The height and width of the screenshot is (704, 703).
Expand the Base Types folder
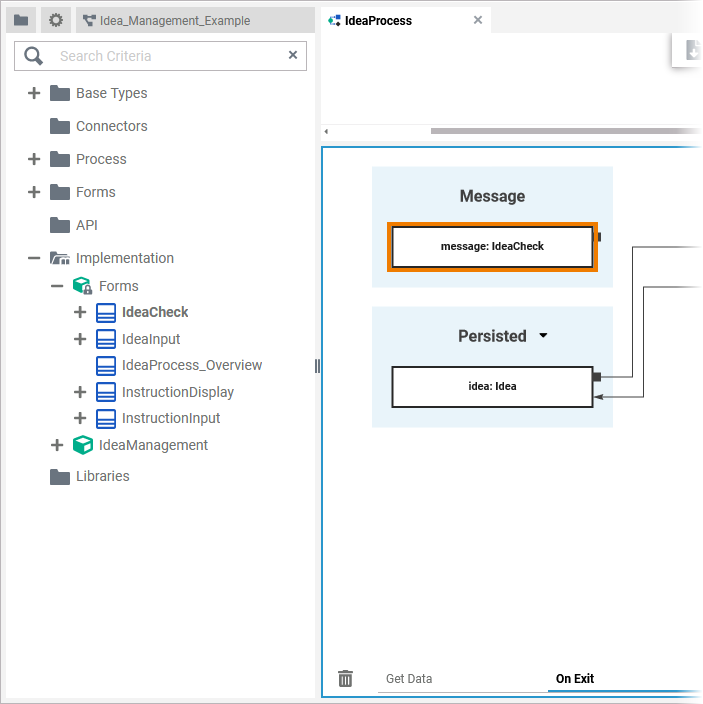34,93
